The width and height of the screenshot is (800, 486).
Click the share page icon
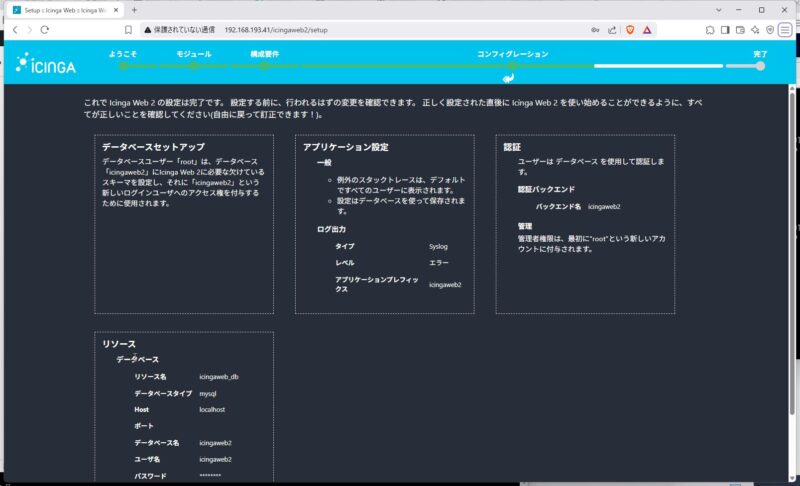coord(612,30)
